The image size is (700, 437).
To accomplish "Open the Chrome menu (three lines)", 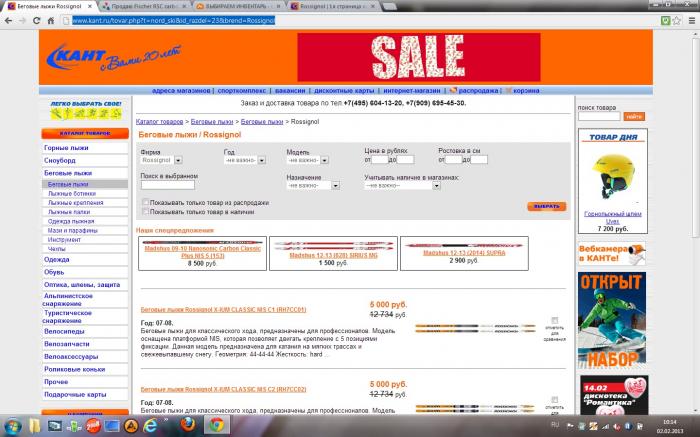I will [692, 21].
